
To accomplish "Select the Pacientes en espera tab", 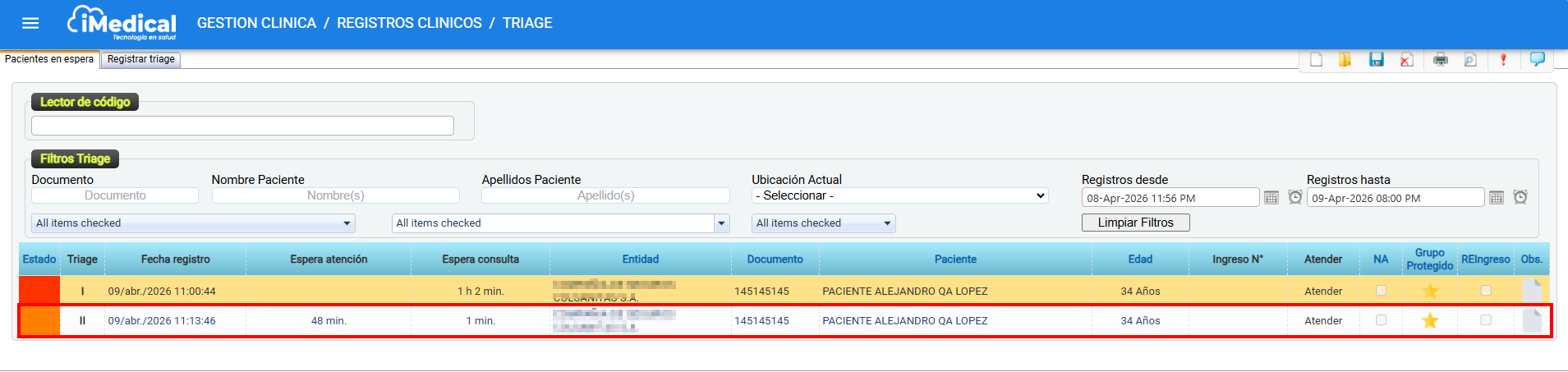I will [49, 59].
